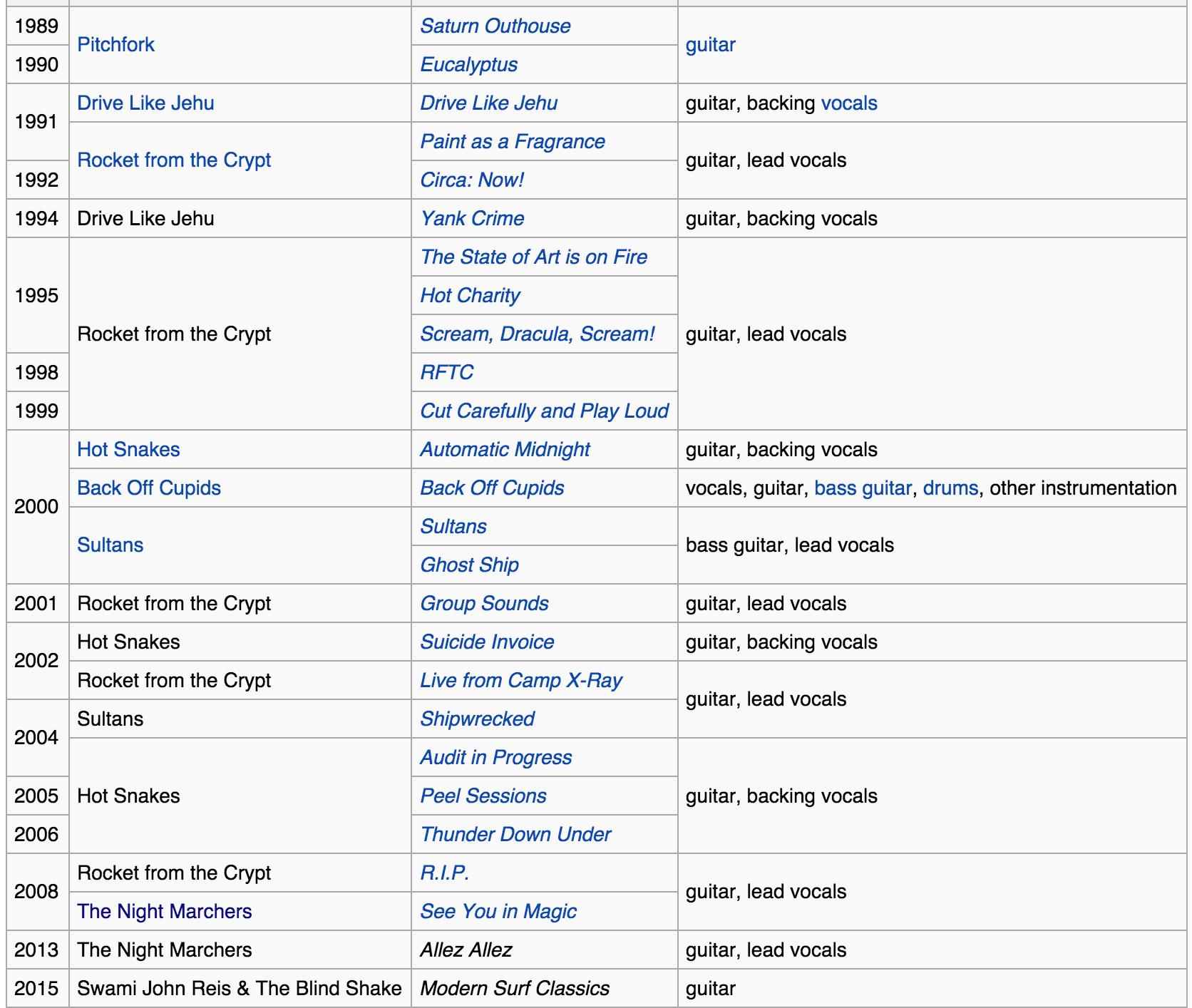Open Live from Camp X-Ray album link

point(521,681)
